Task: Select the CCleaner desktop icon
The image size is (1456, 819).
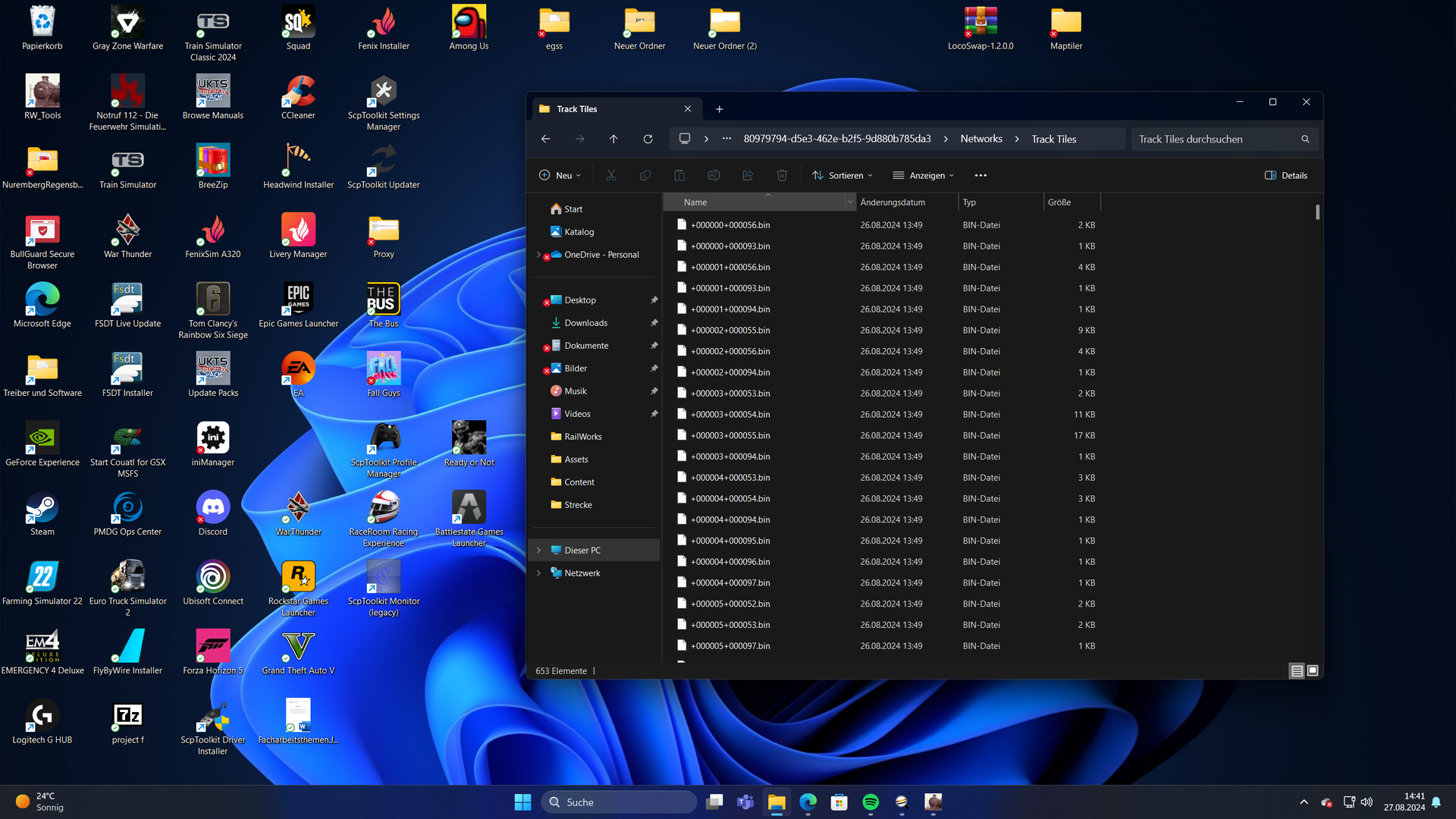Action: 298,97
